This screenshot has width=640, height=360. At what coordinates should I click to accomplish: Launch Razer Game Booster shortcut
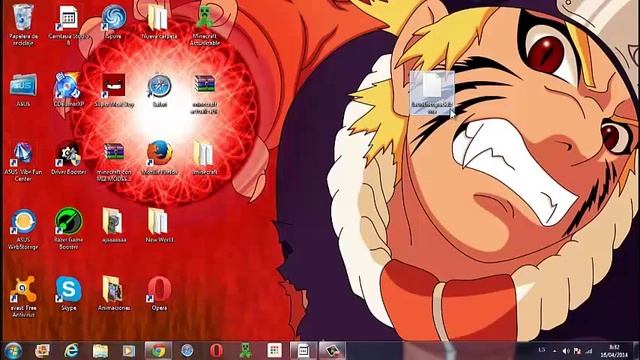point(68,229)
